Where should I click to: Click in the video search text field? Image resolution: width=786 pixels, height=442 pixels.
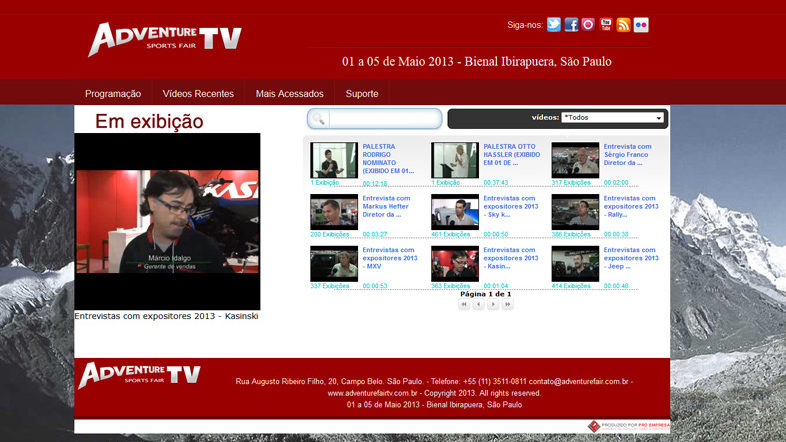[x=384, y=119]
